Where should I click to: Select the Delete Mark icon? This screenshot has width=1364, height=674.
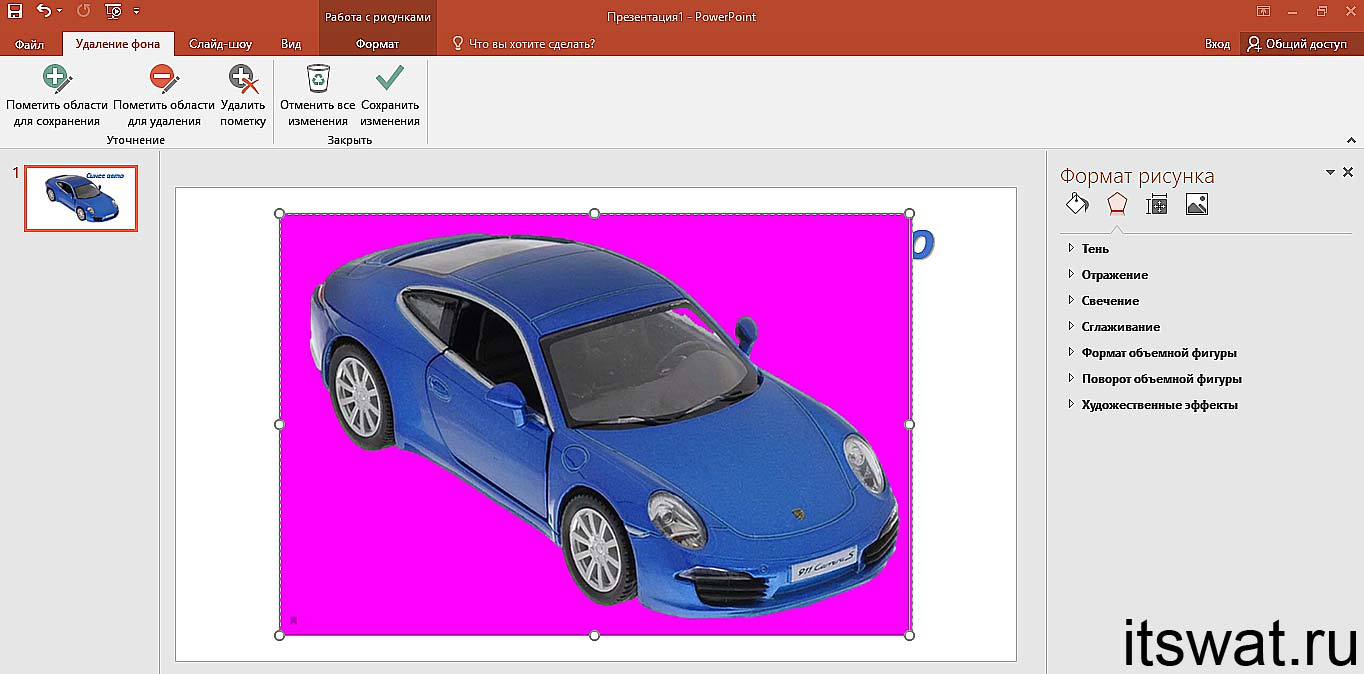(243, 79)
